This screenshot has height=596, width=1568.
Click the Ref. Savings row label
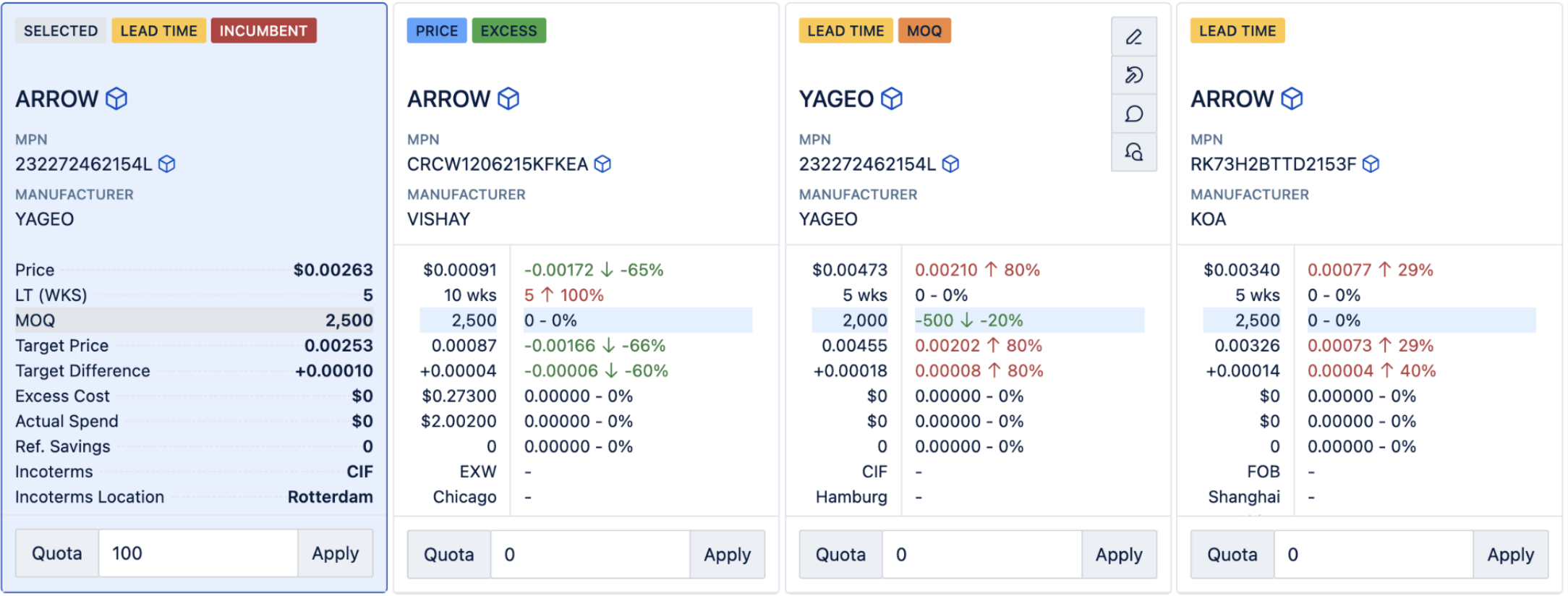[x=63, y=446]
